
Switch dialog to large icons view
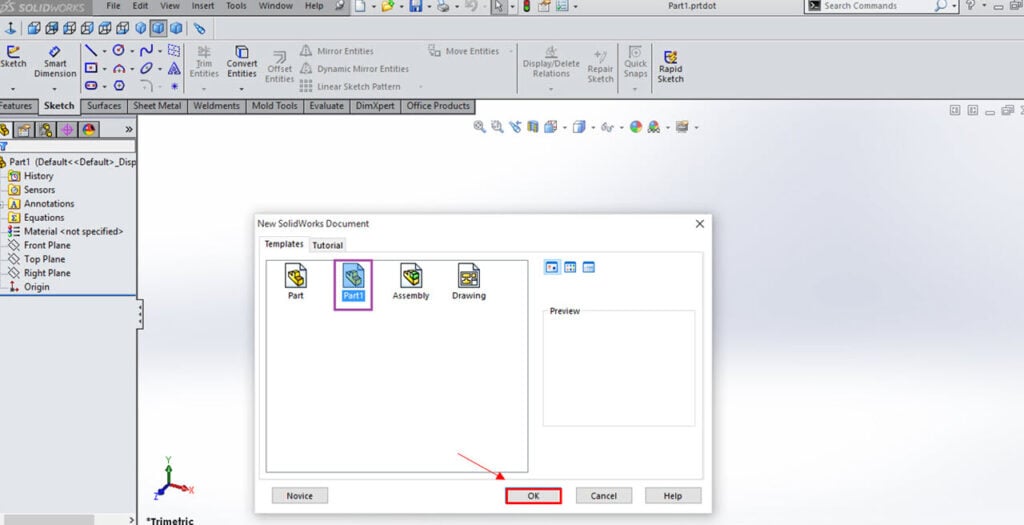552,267
